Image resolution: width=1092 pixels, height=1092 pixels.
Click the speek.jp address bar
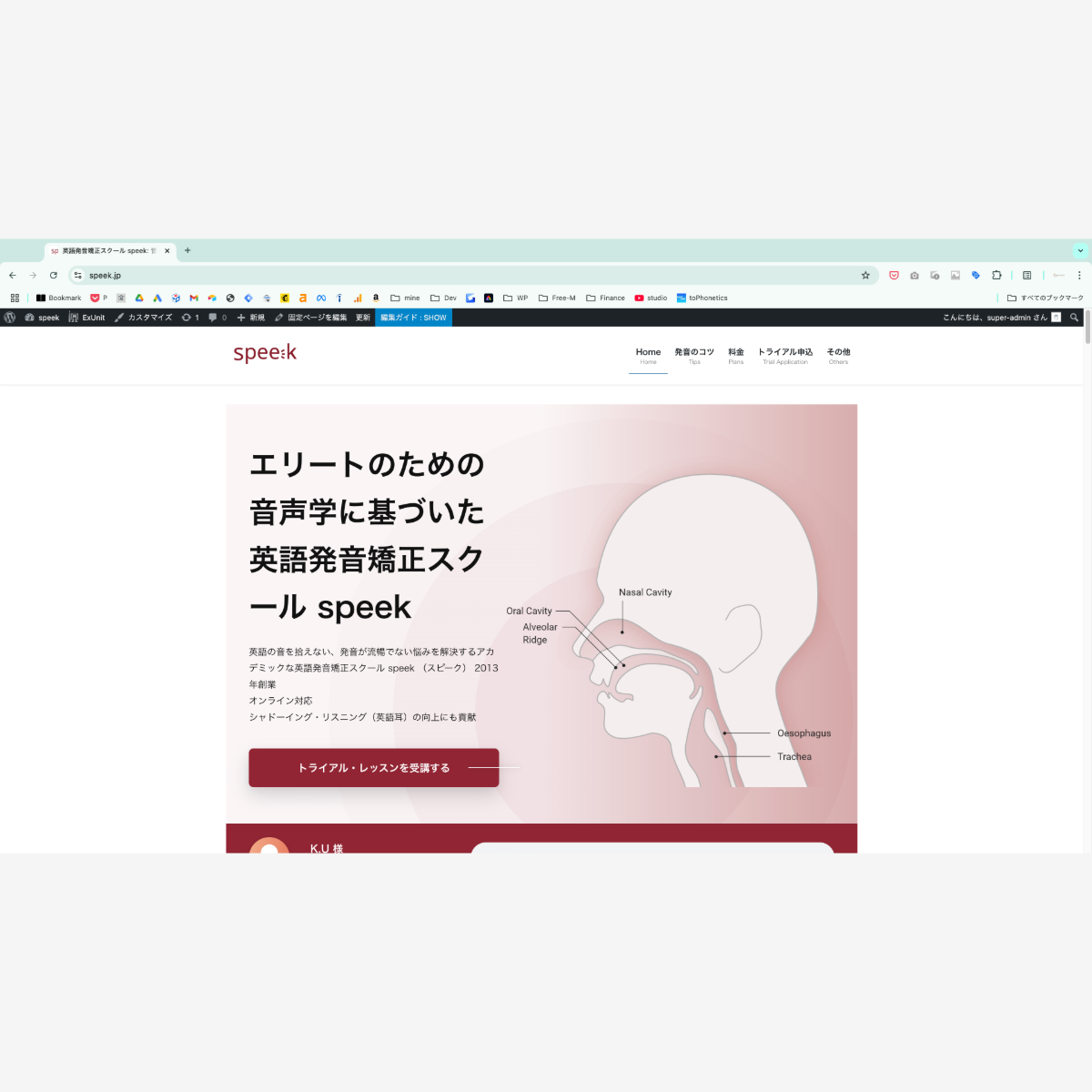[x=455, y=276]
